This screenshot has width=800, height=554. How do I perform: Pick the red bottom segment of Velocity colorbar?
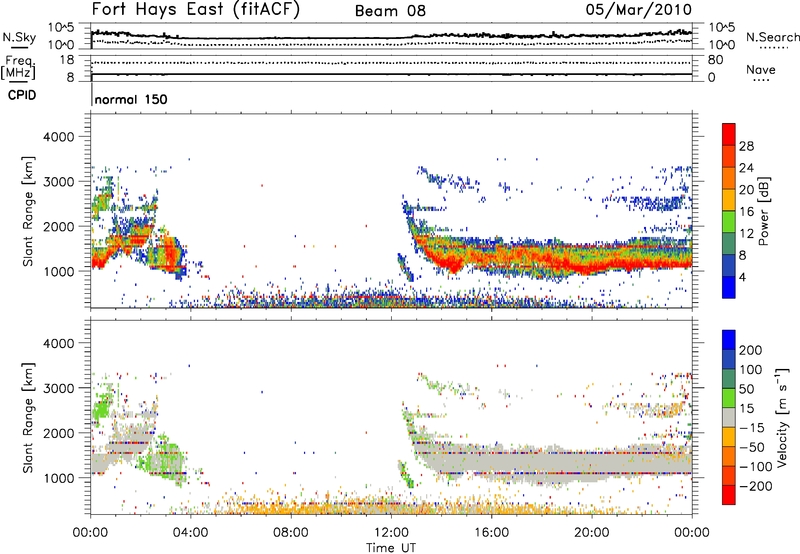(729, 495)
